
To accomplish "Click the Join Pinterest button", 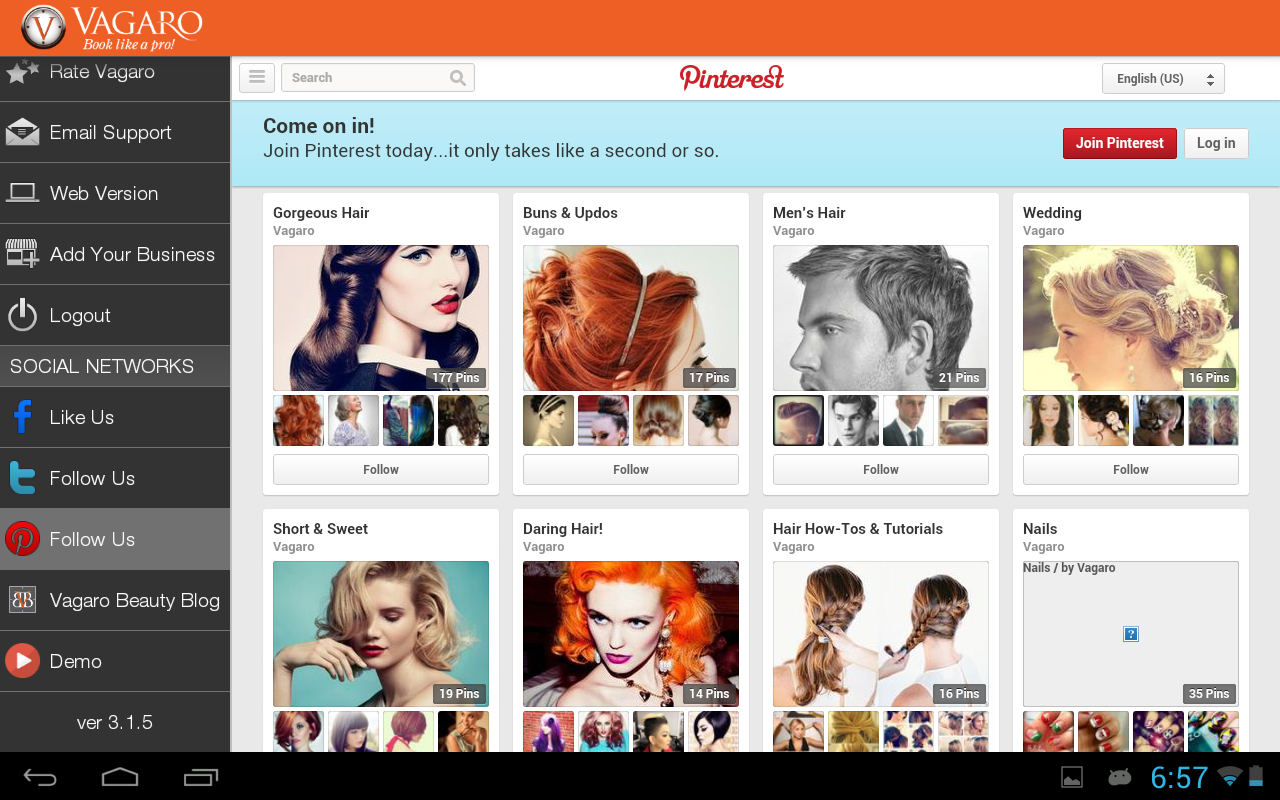I will [1120, 143].
